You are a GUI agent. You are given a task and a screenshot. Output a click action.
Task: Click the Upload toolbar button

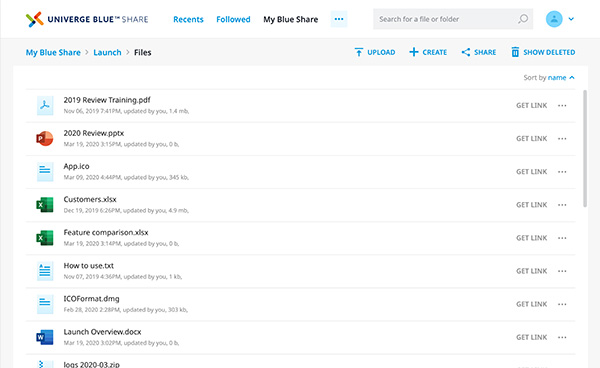coord(375,52)
